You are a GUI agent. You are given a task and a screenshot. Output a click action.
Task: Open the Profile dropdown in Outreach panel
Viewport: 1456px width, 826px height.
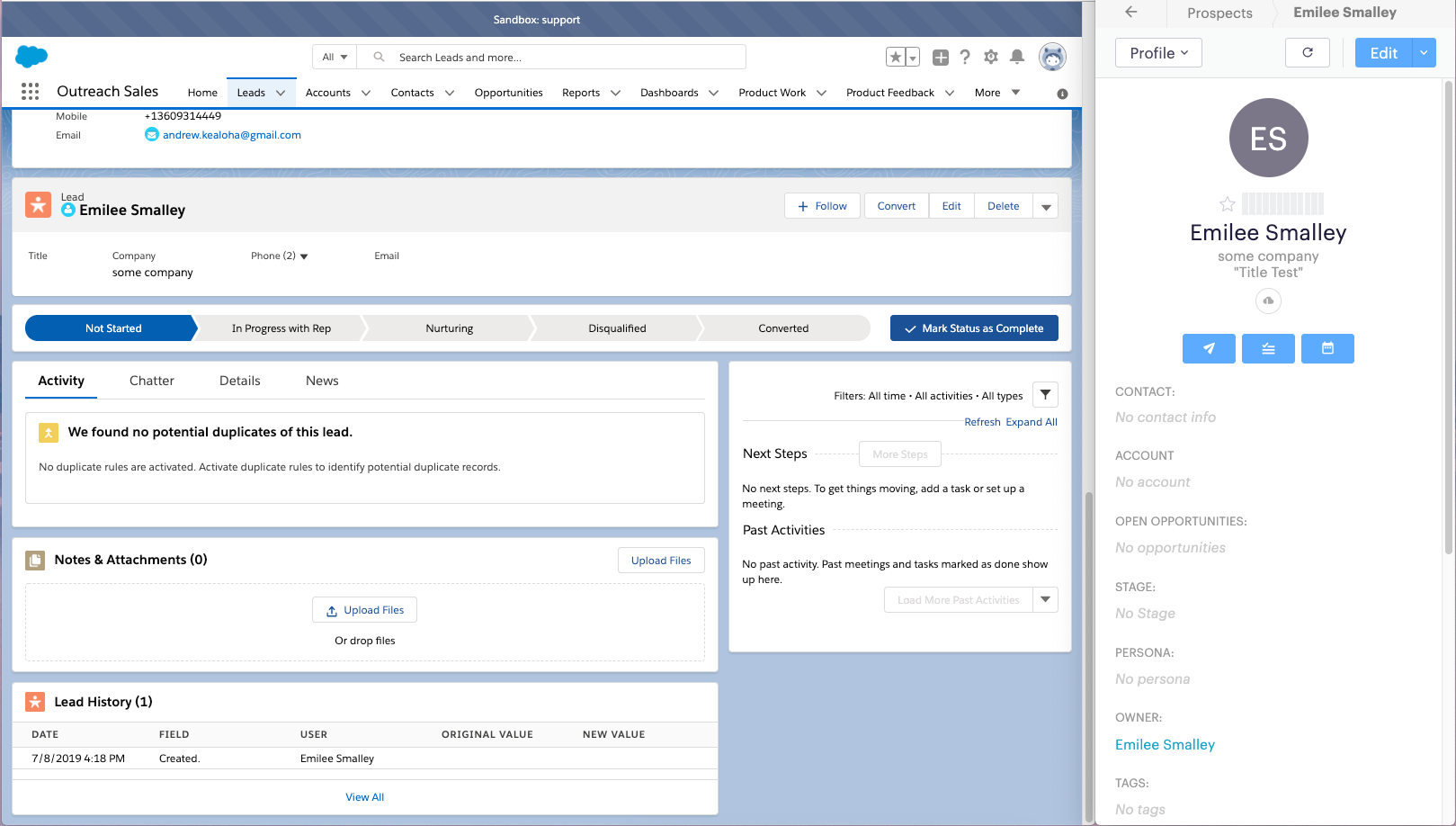(1158, 53)
